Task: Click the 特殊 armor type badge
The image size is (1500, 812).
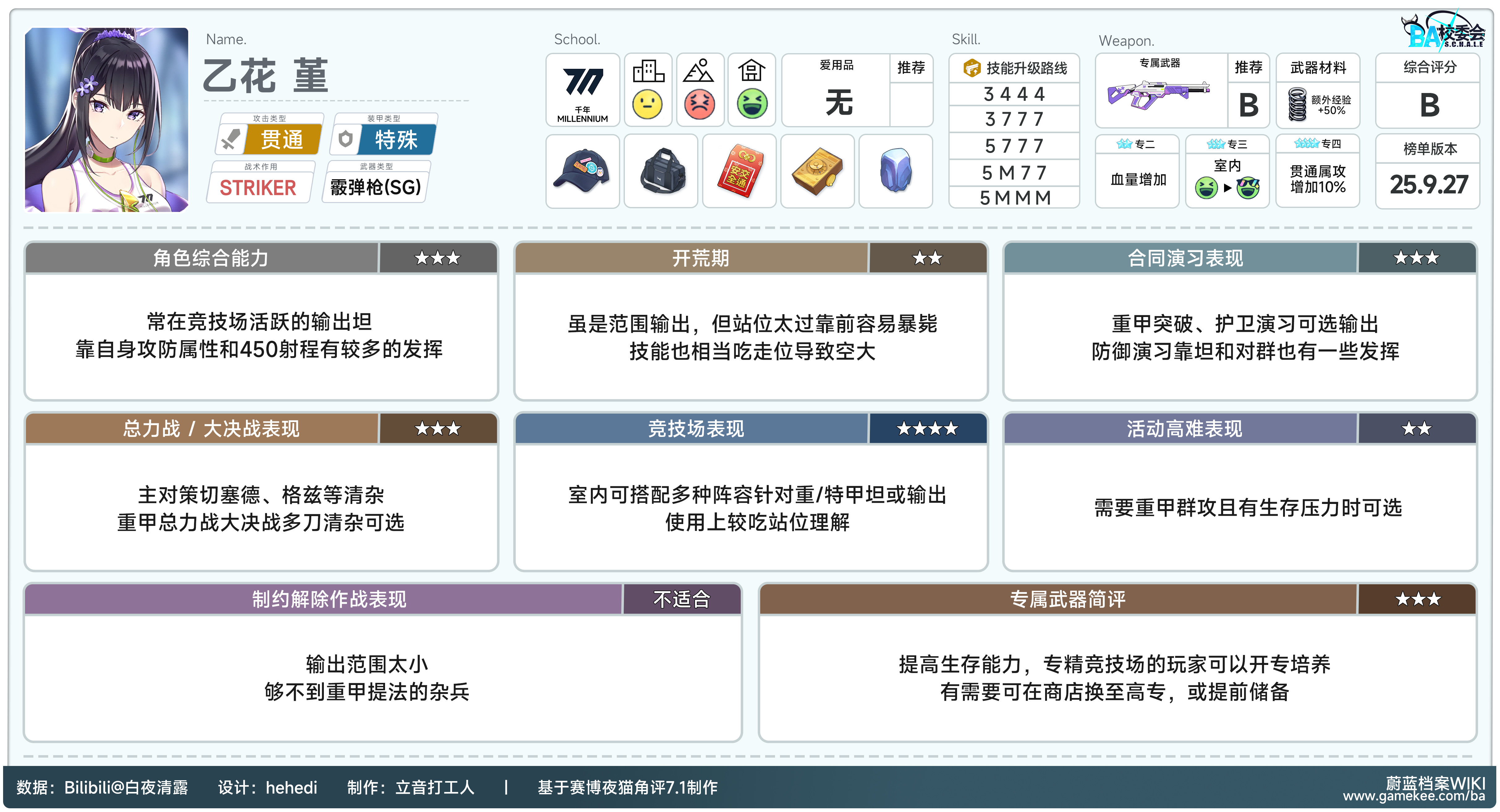Action: coord(396,140)
